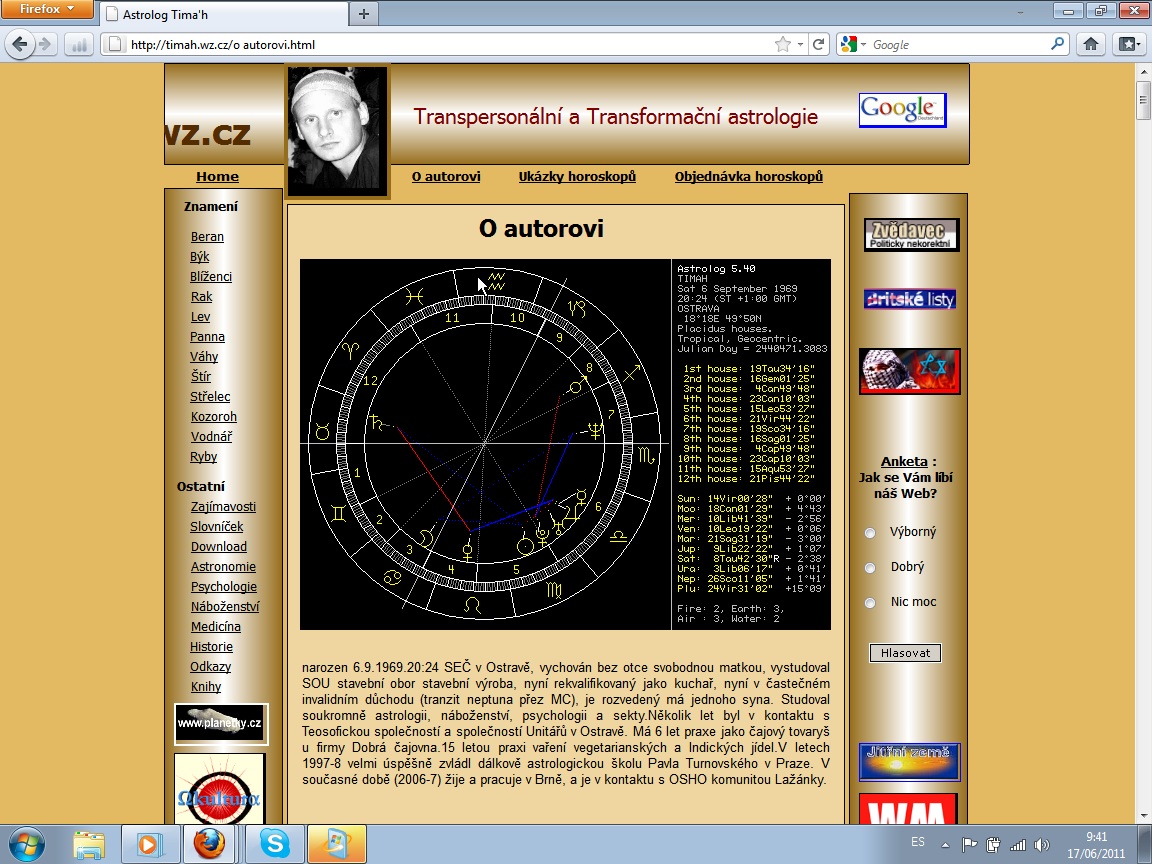This screenshot has width=1152, height=864.
Task: Open the Kozoroh zodiac sign link
Action: (213, 417)
